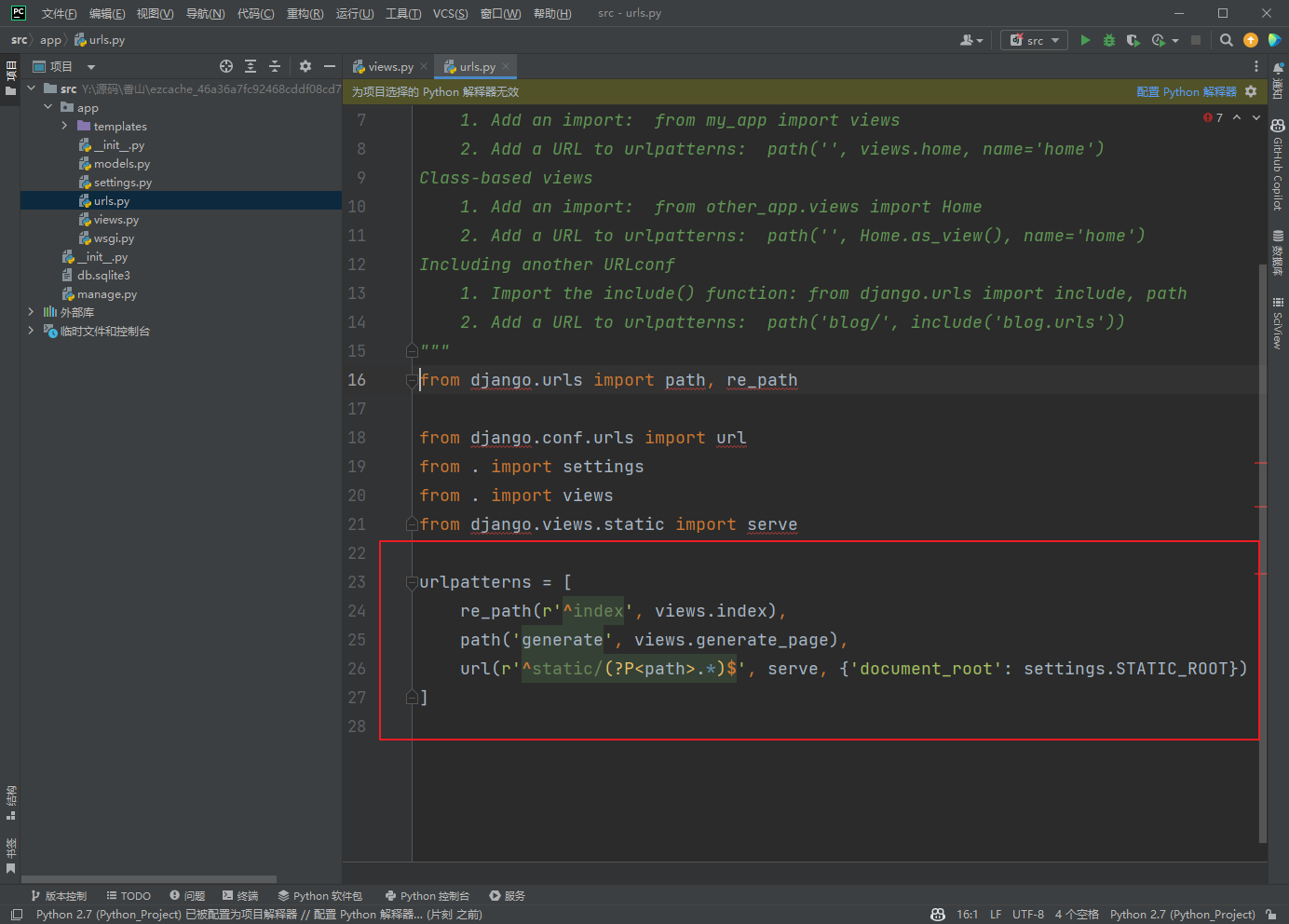Open the 重构(R) menu
The image size is (1289, 924).
[305, 13]
